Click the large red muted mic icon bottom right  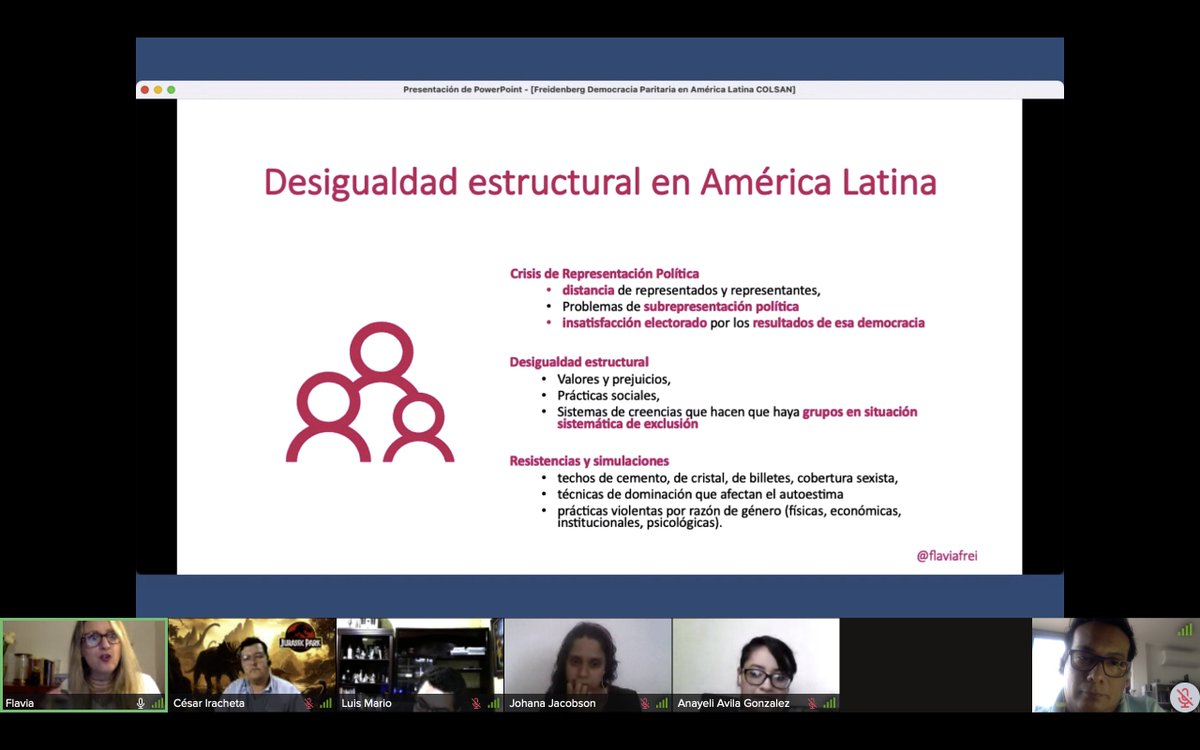[x=1185, y=696]
